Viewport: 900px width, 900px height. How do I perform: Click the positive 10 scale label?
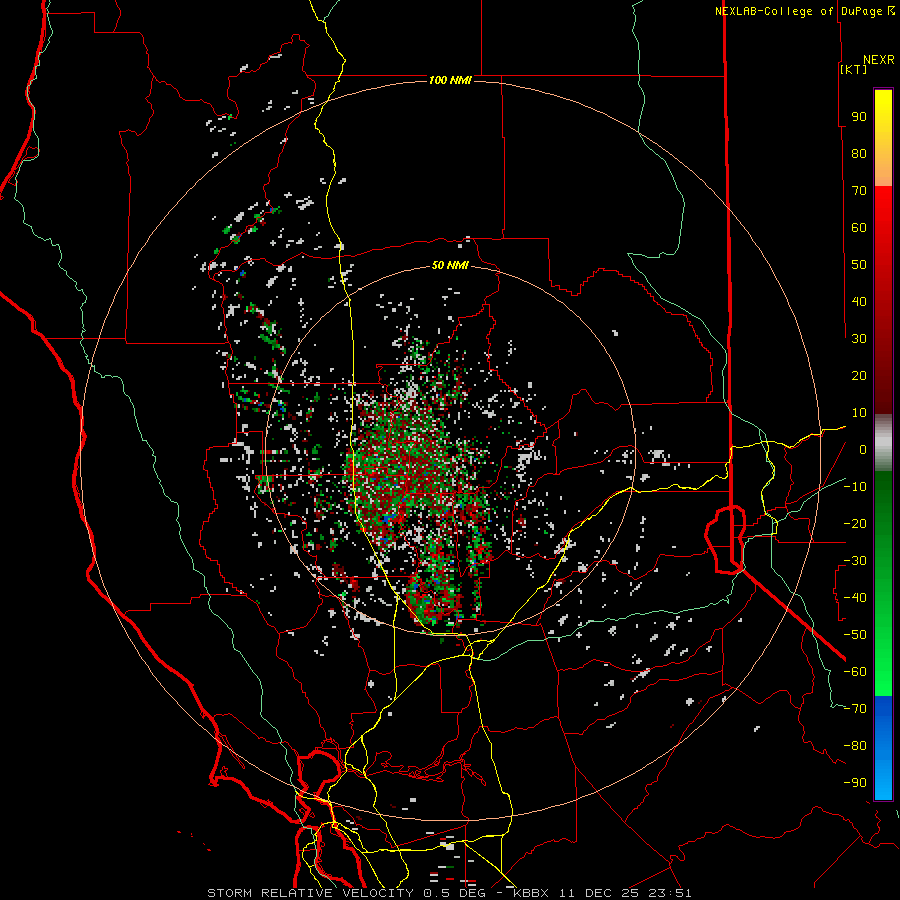859,413
